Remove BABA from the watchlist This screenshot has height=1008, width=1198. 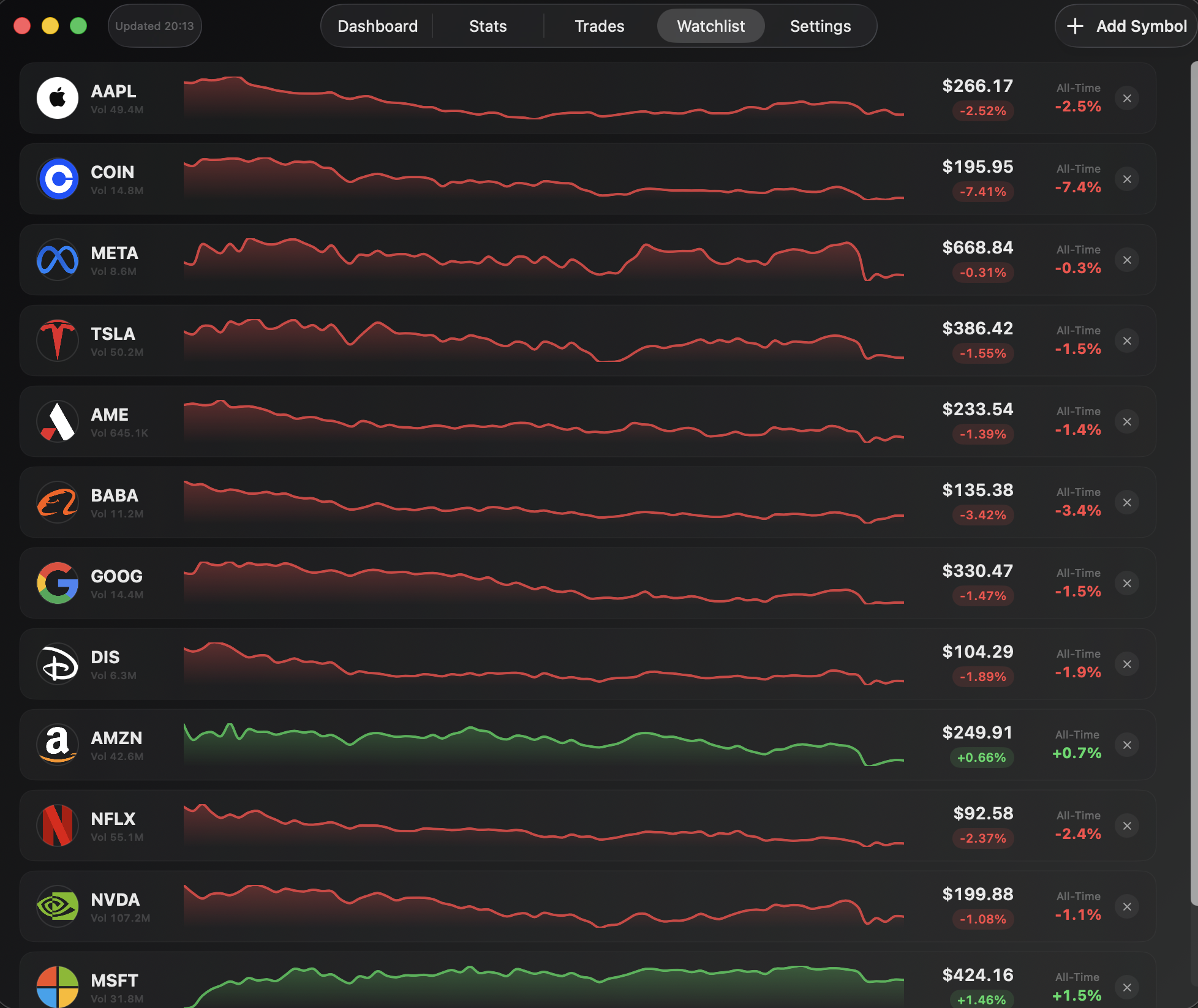[x=1127, y=502]
